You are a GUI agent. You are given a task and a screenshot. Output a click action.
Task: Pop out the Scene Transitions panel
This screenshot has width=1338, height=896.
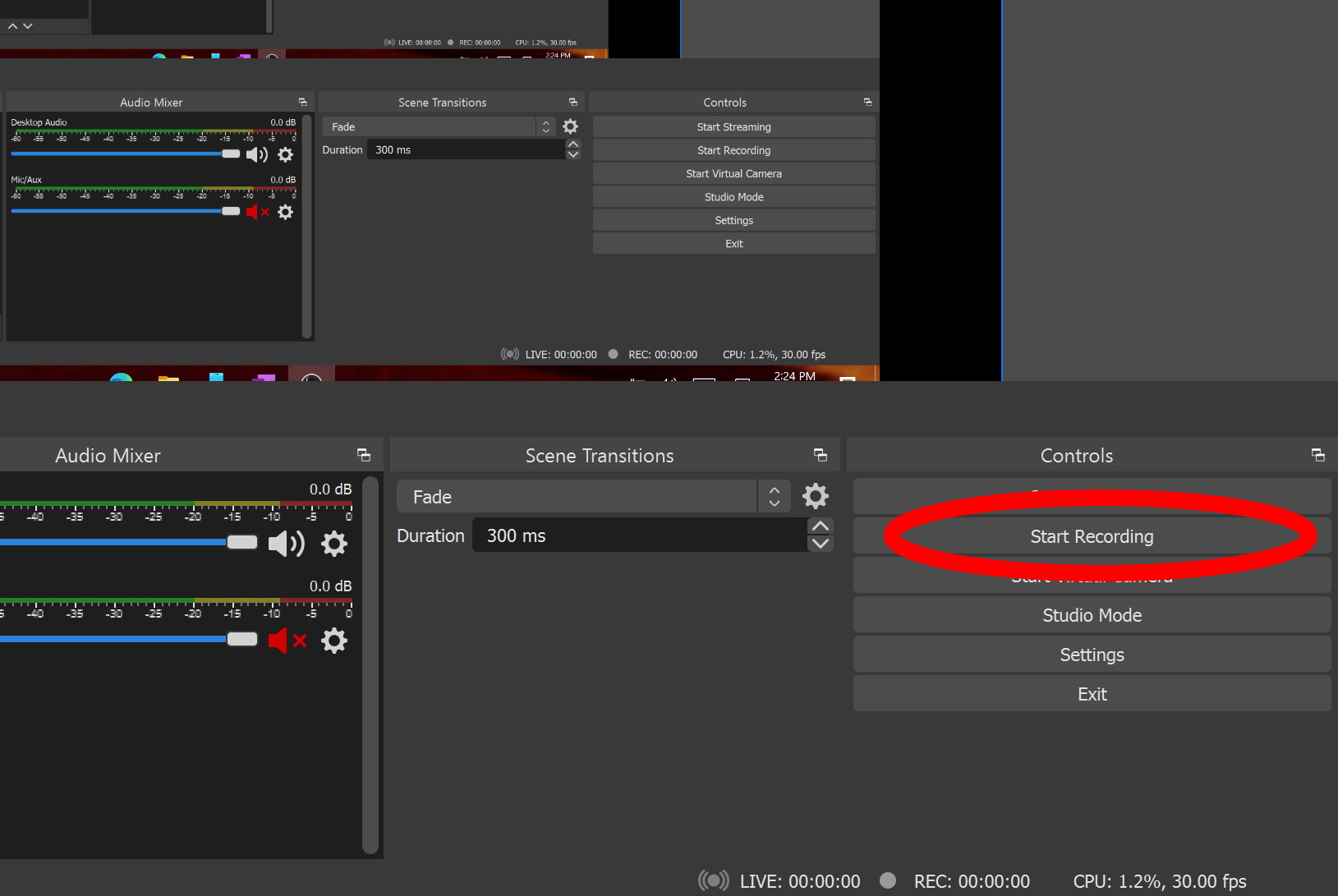(x=819, y=454)
